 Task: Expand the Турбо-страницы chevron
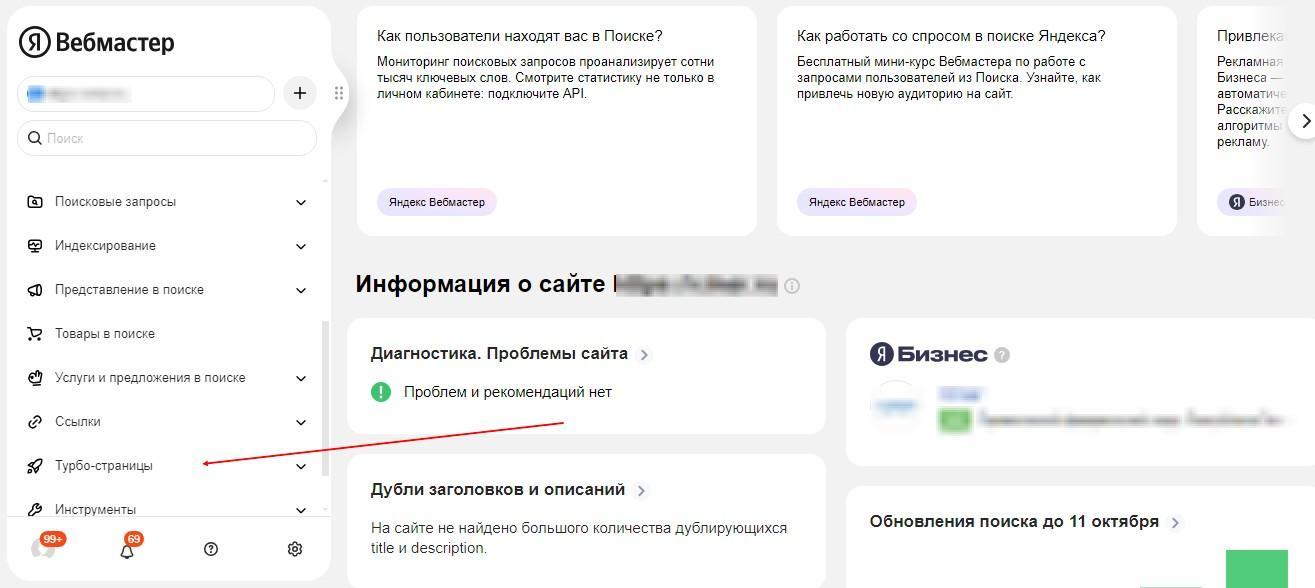301,466
